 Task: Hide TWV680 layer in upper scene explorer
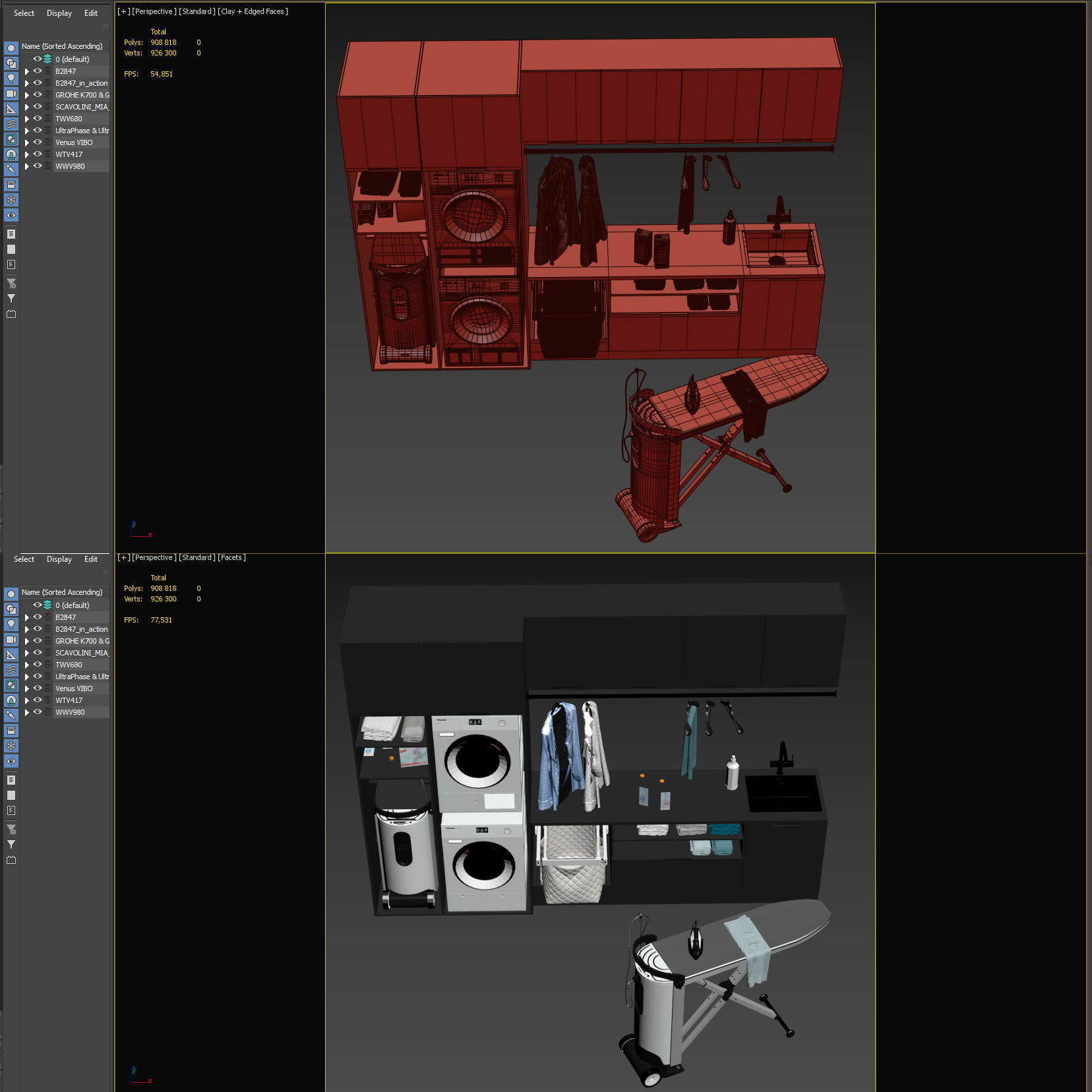pos(38,119)
